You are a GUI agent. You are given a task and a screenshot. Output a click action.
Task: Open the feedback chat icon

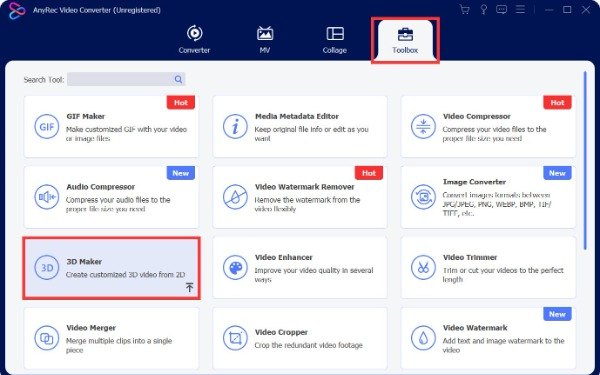pos(501,9)
